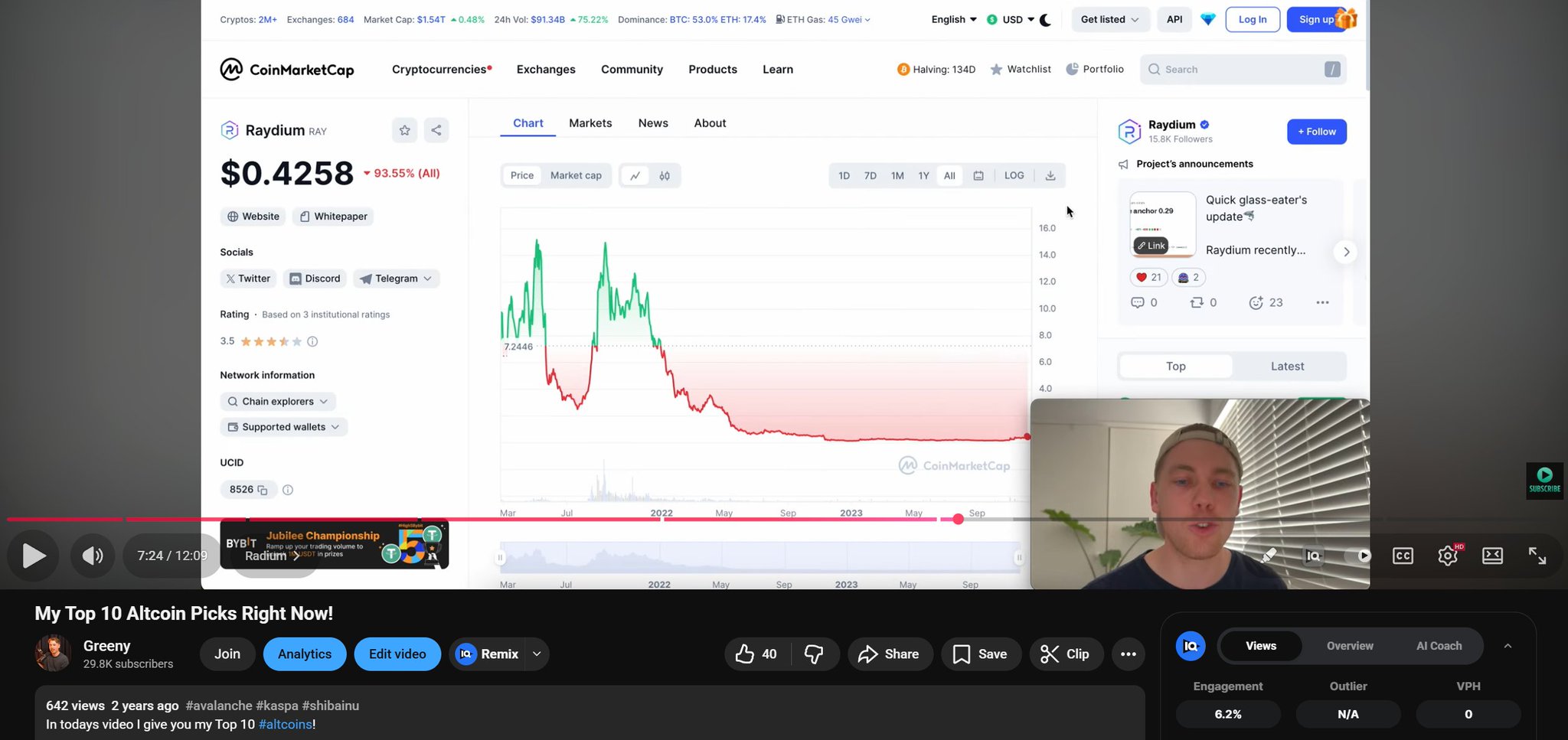Click the Edit video button
This screenshot has width=1568, height=740.
coord(397,654)
